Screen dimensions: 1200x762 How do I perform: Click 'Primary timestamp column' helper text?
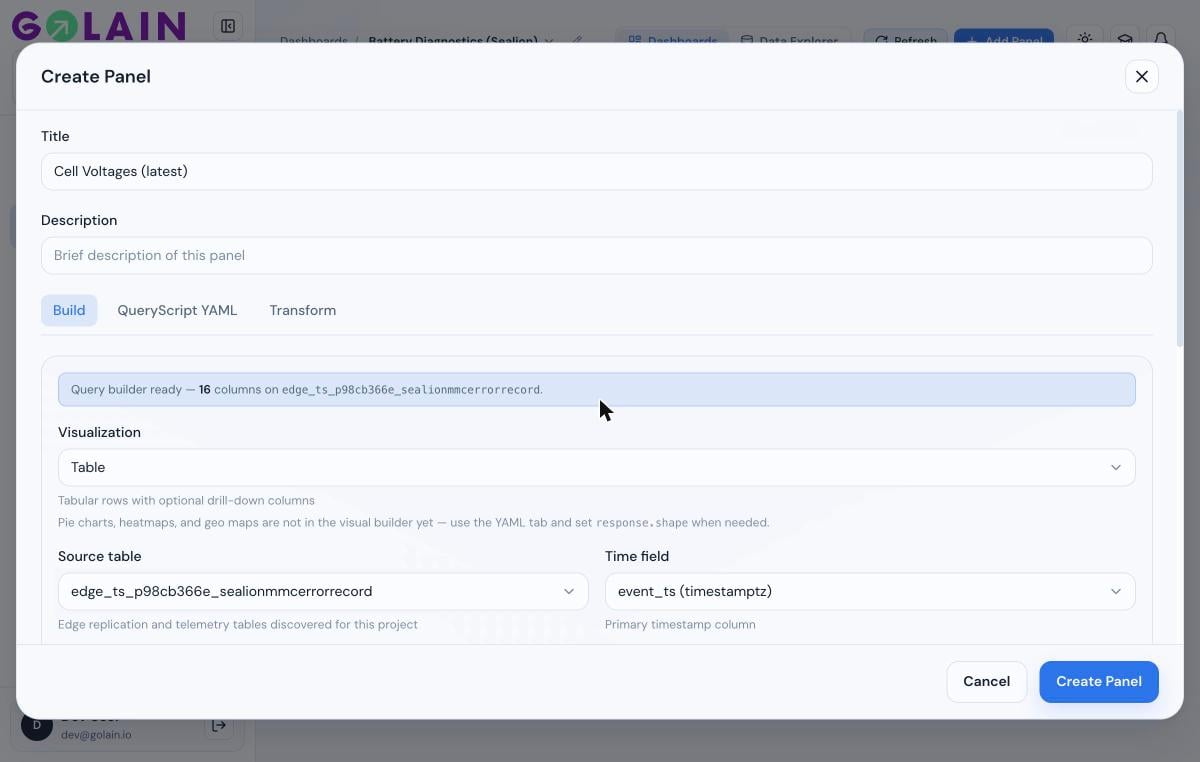680,624
